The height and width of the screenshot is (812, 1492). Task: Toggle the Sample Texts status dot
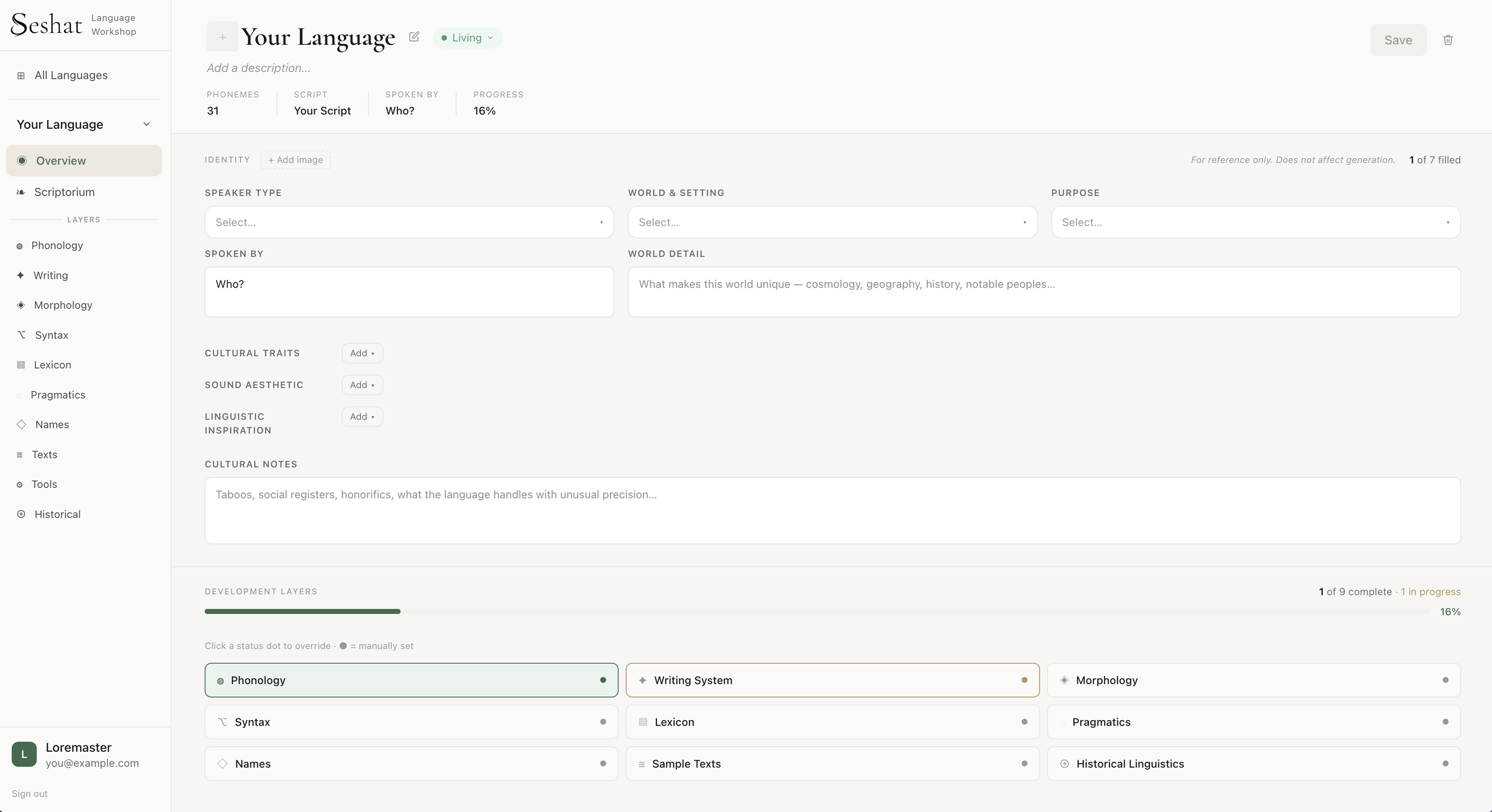click(1024, 764)
